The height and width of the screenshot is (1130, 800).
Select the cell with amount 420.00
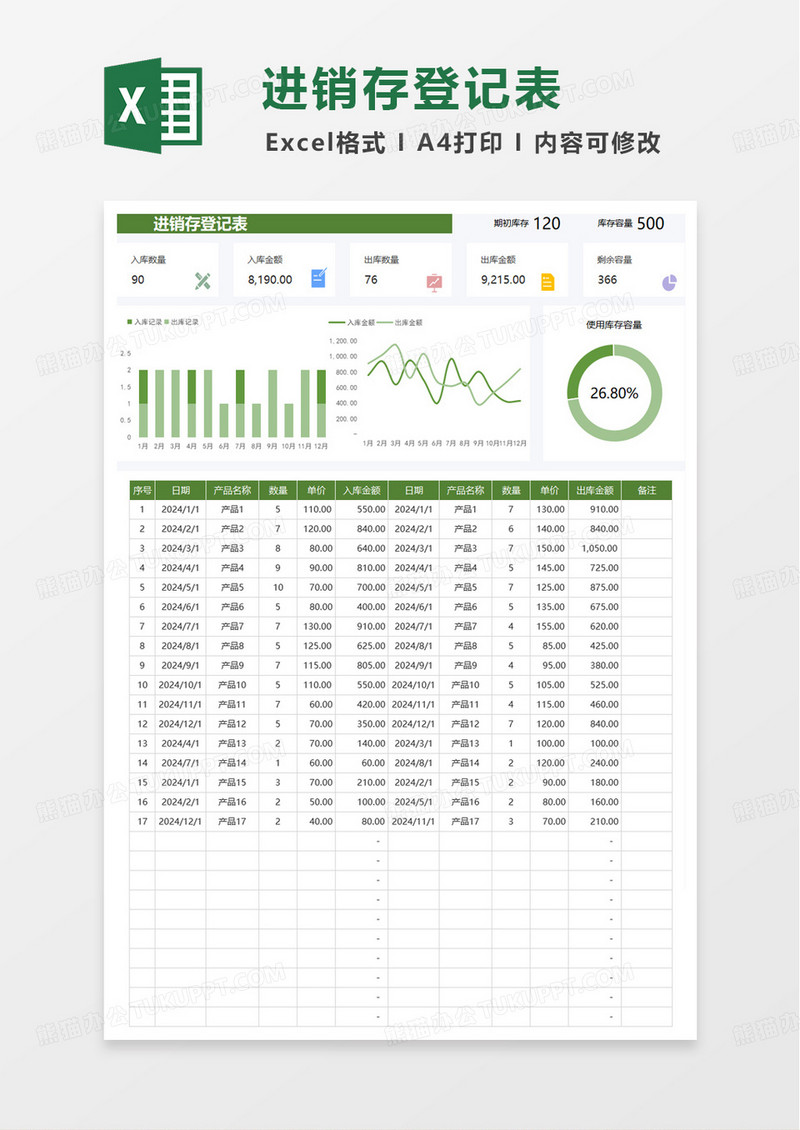[361, 704]
